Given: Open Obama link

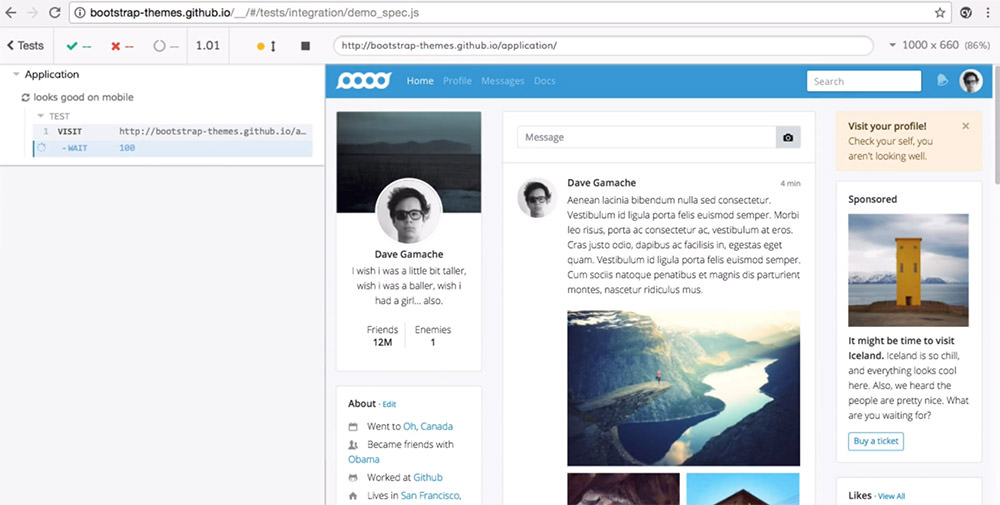Looking at the screenshot, I should click(364, 459).
